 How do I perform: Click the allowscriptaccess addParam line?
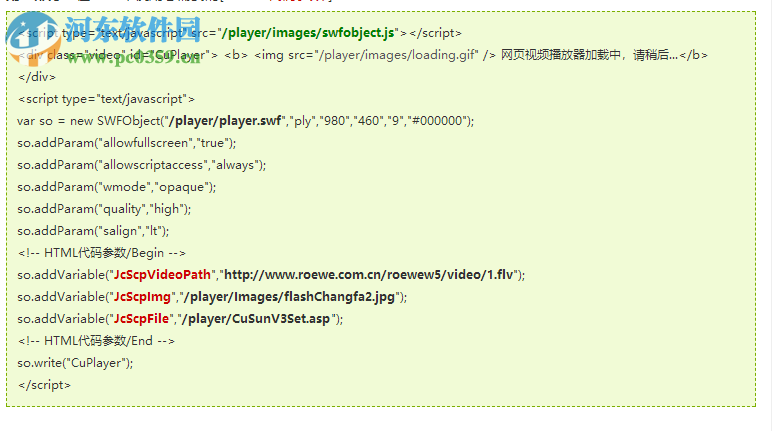point(142,165)
